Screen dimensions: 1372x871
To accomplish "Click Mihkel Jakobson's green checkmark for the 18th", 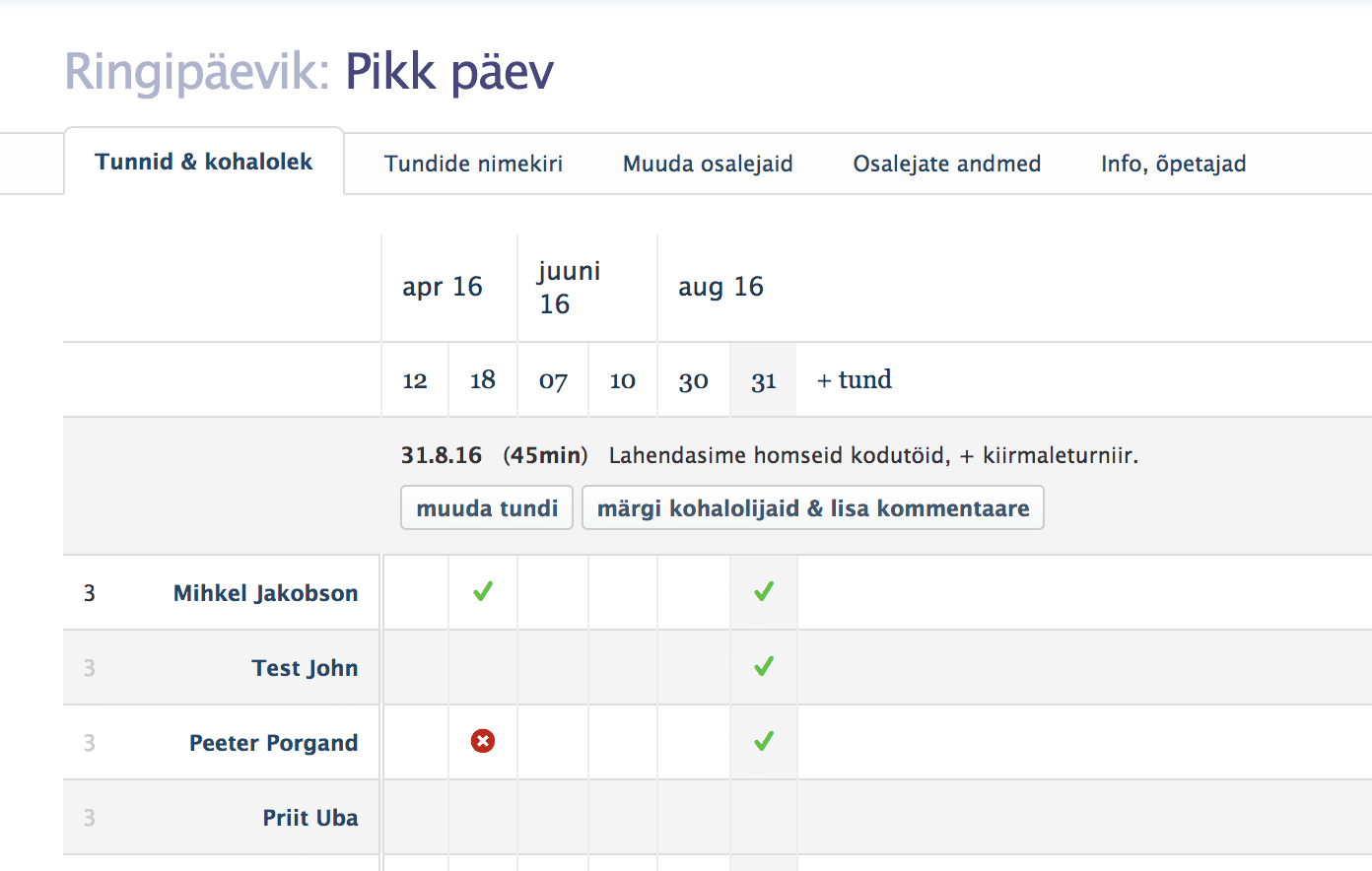I will 483,592.
